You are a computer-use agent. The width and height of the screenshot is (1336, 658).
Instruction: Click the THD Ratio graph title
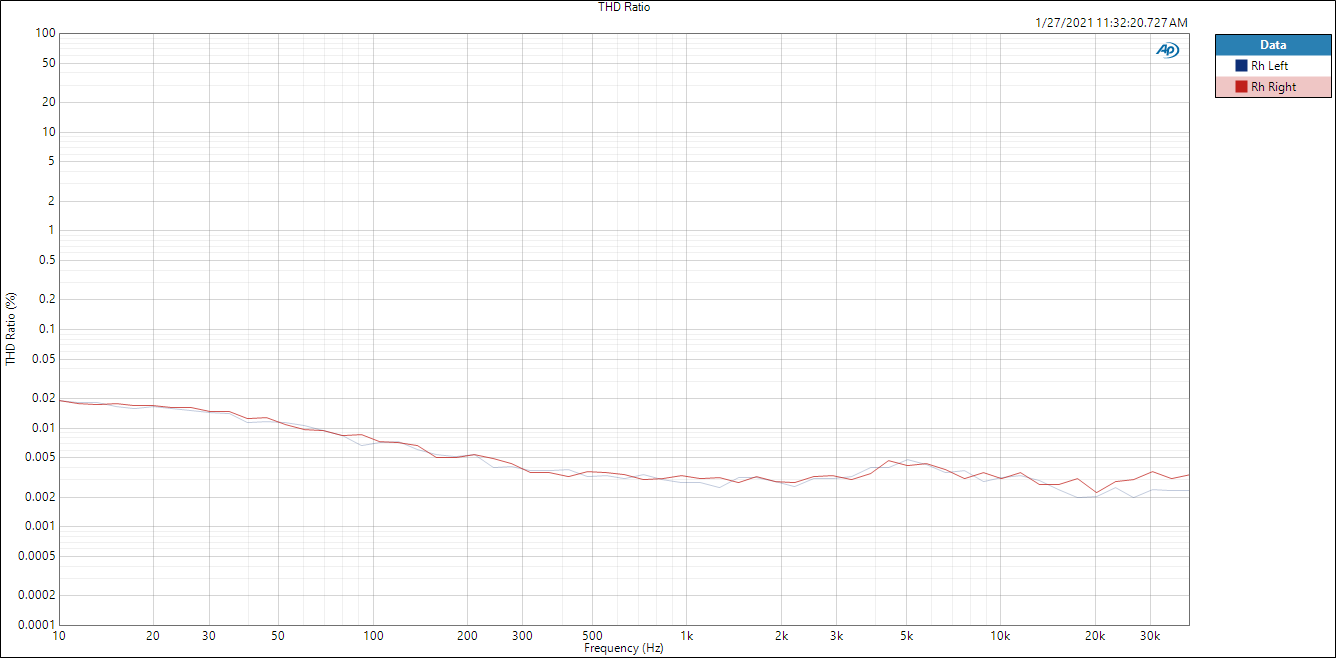[x=624, y=7]
